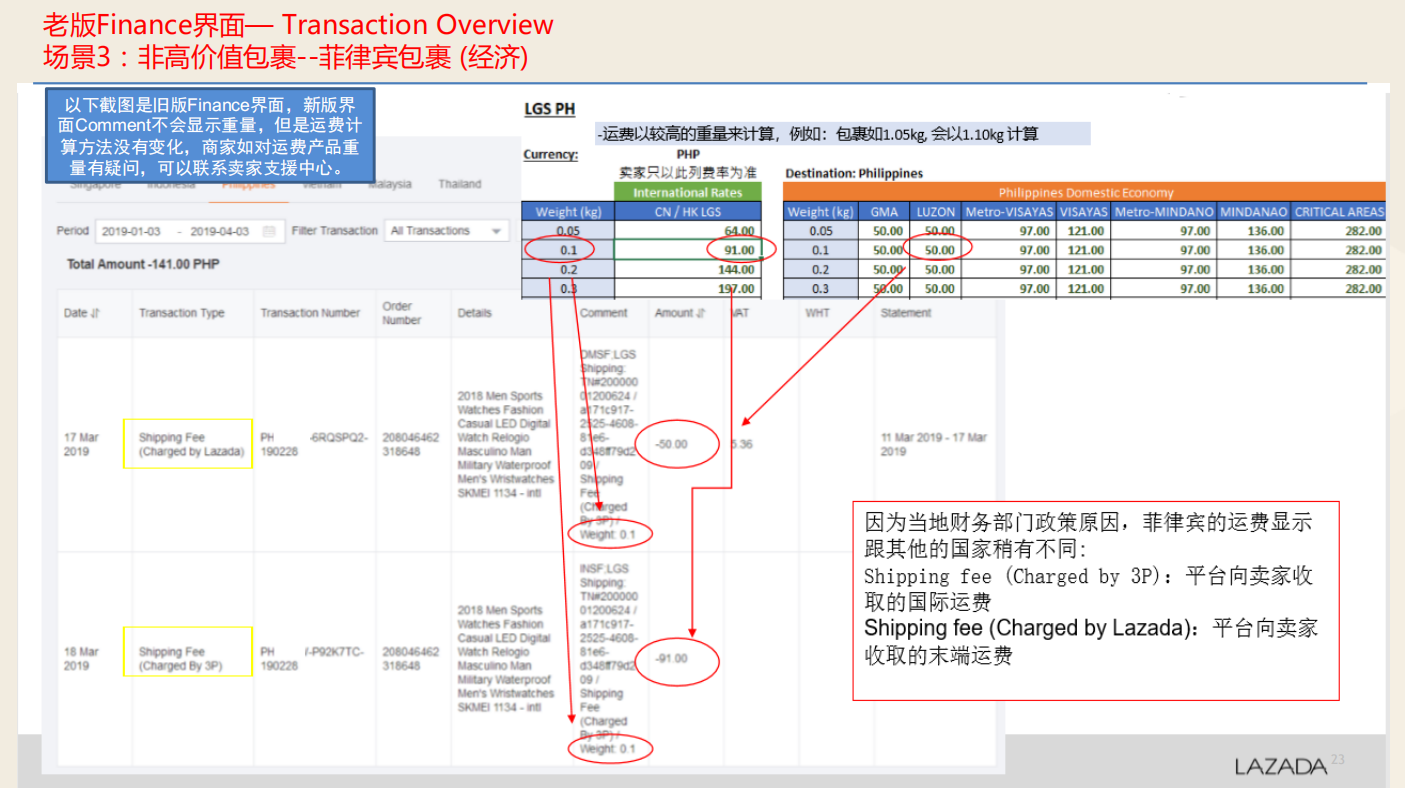This screenshot has width=1405, height=788.
Task: Click the Comment column header
Action: coord(604,313)
